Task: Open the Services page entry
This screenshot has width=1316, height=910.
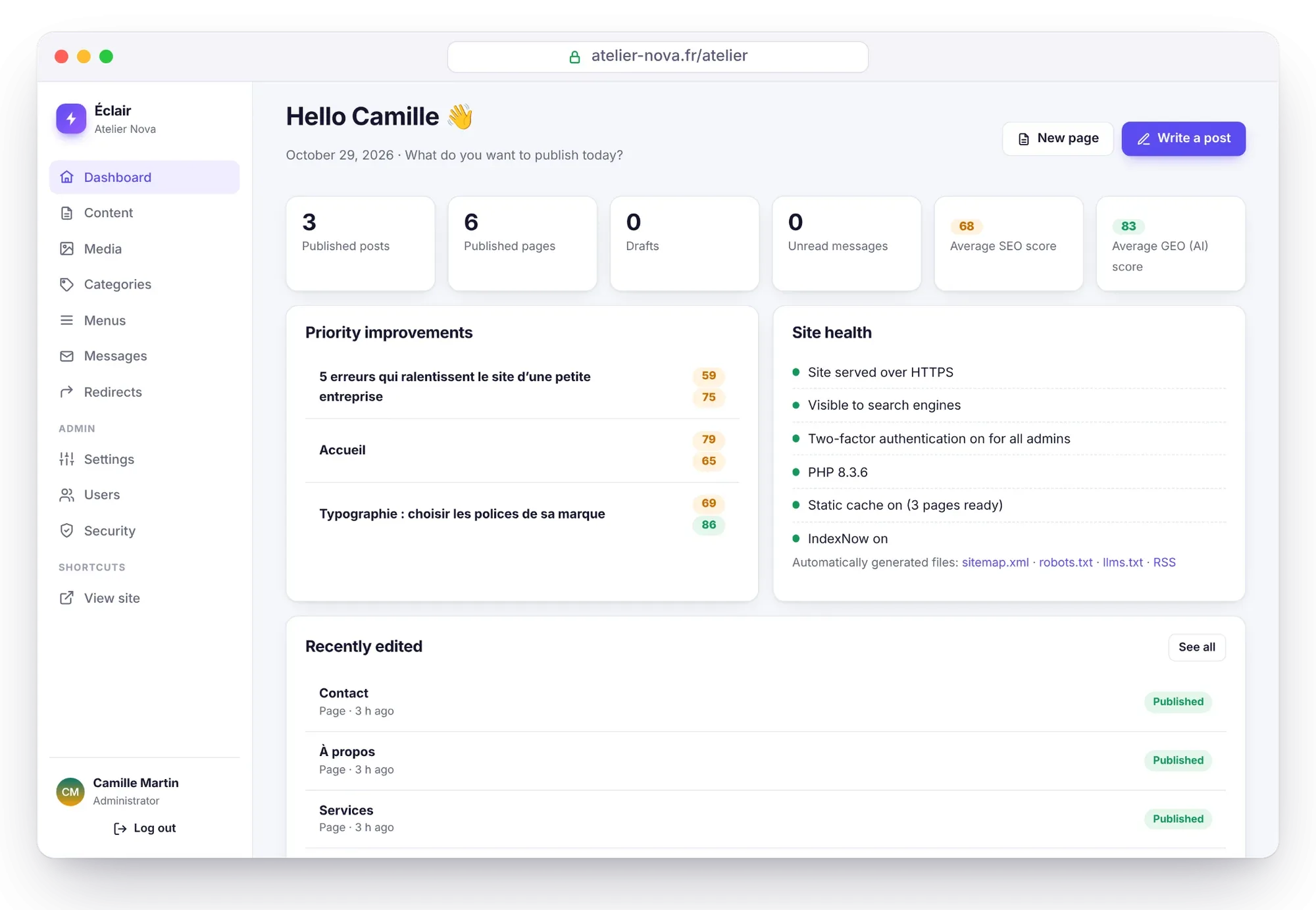Action: click(x=765, y=819)
